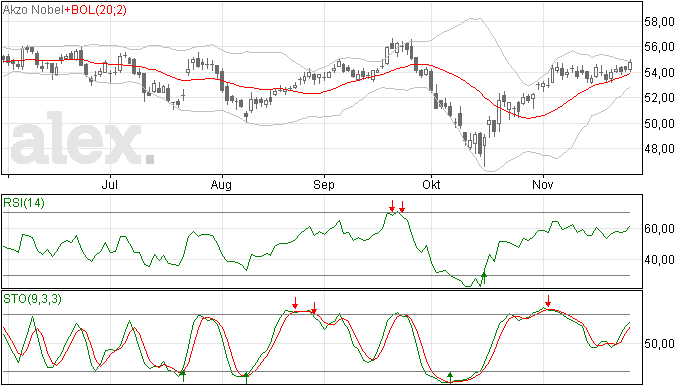Viewport: 690px width, 387px height.
Task: Click the 54,00 price axis label
Action: [x=660, y=72]
